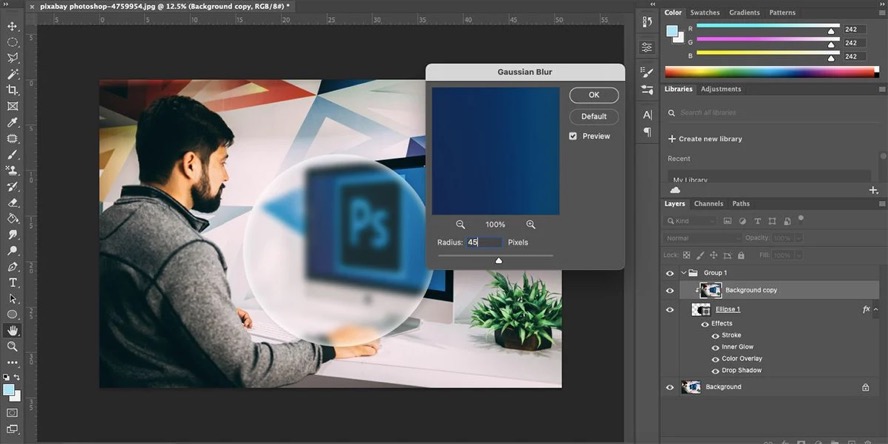Select the Move tool

(13, 26)
